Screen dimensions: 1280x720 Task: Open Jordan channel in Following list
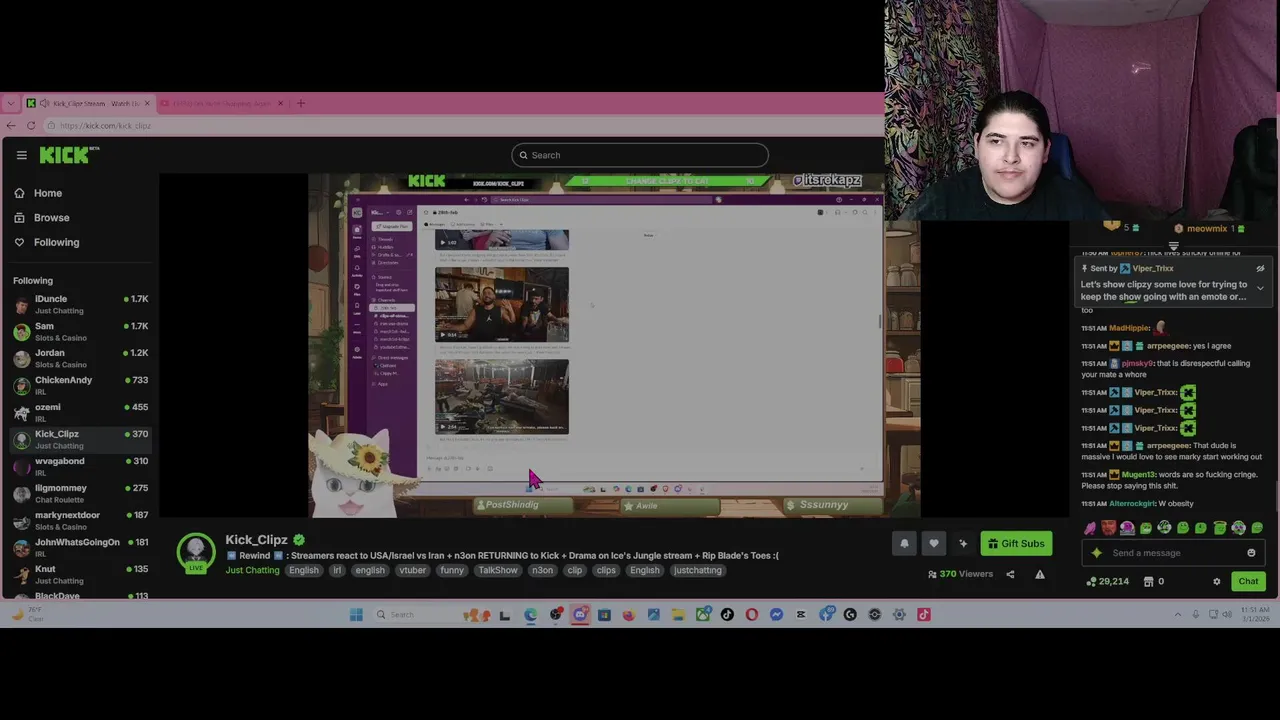tap(80, 358)
